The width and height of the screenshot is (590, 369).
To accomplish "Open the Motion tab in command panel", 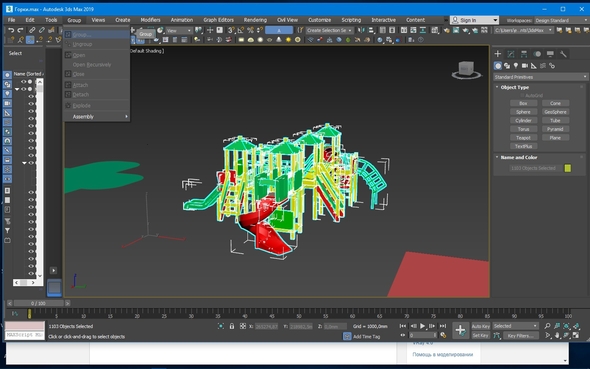I will [x=537, y=54].
